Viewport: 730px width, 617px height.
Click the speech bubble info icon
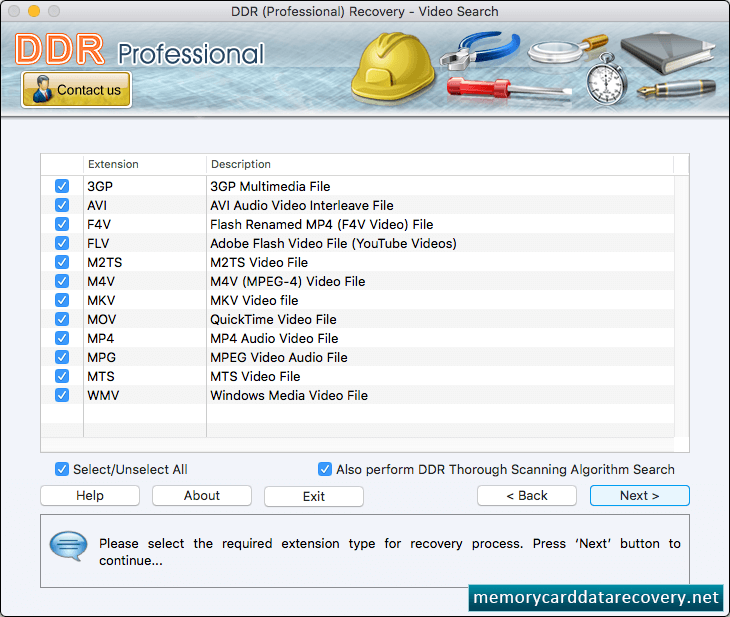click(x=68, y=546)
